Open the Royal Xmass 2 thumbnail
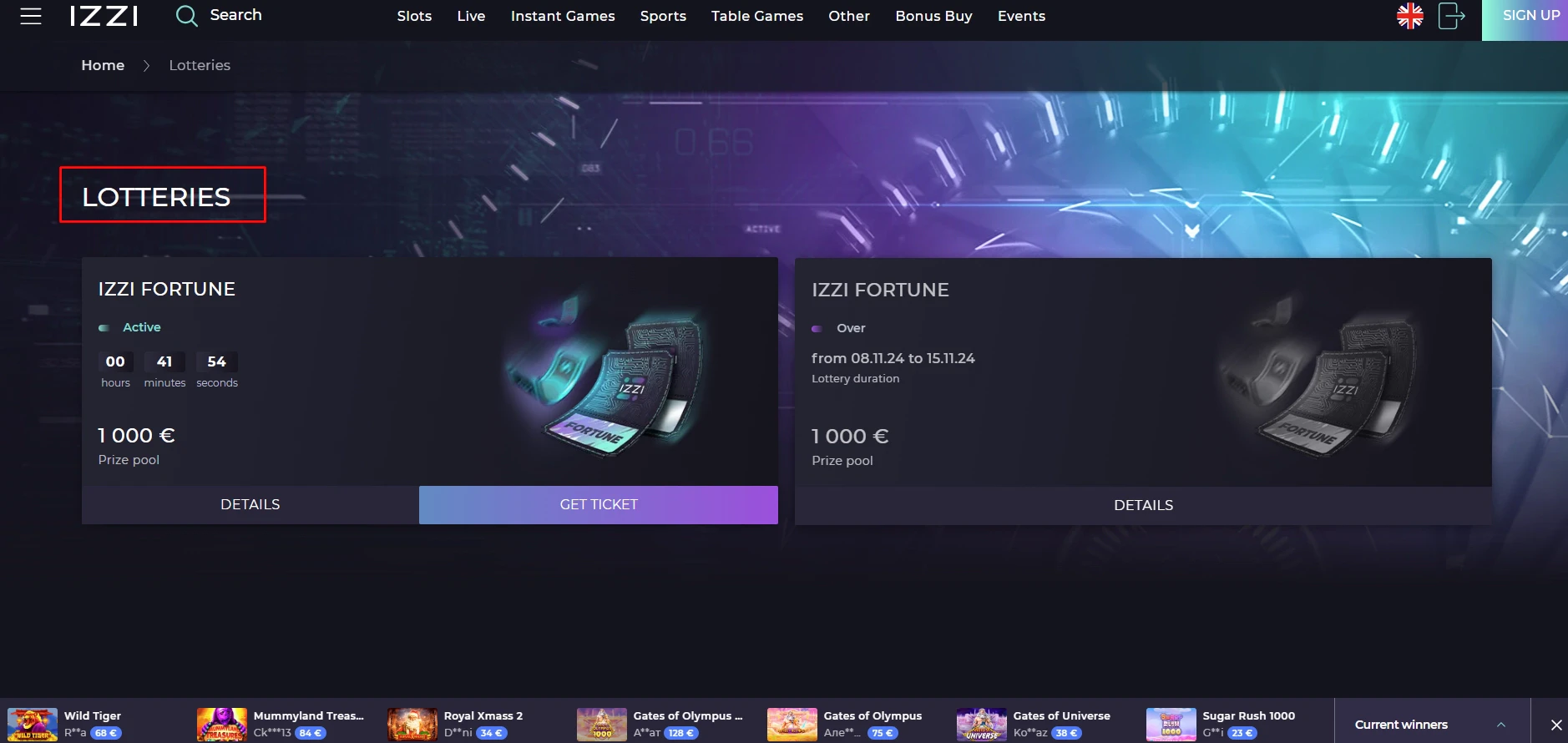 412,725
